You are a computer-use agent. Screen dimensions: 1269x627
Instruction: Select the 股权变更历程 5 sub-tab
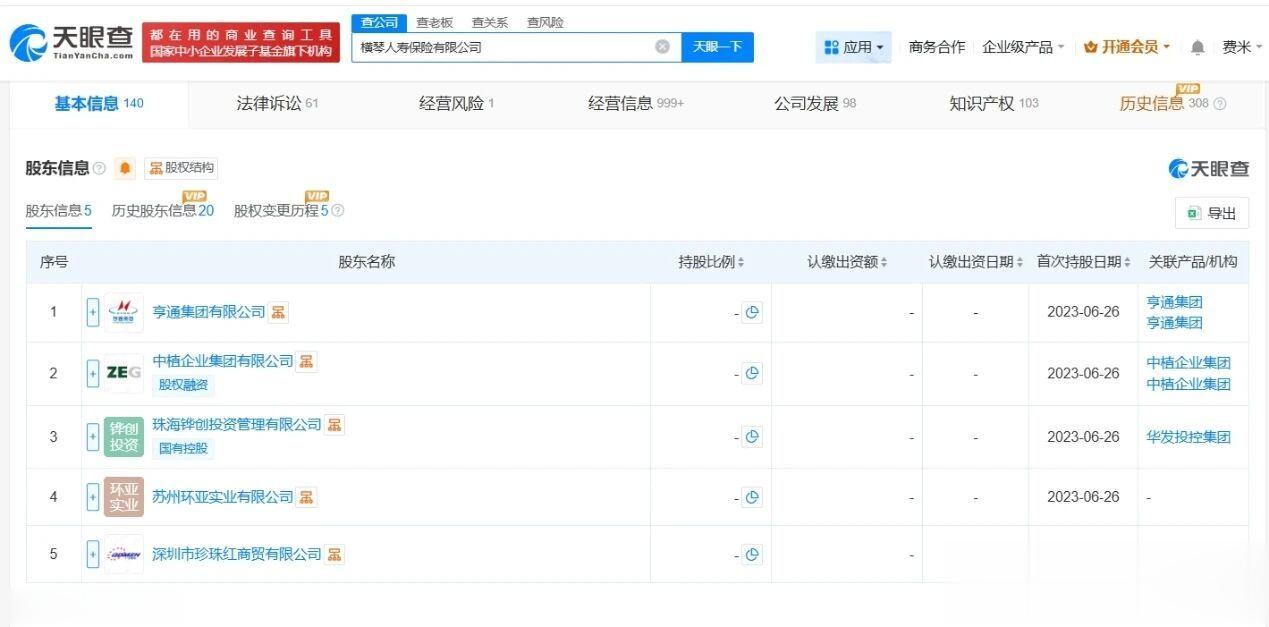coord(281,211)
